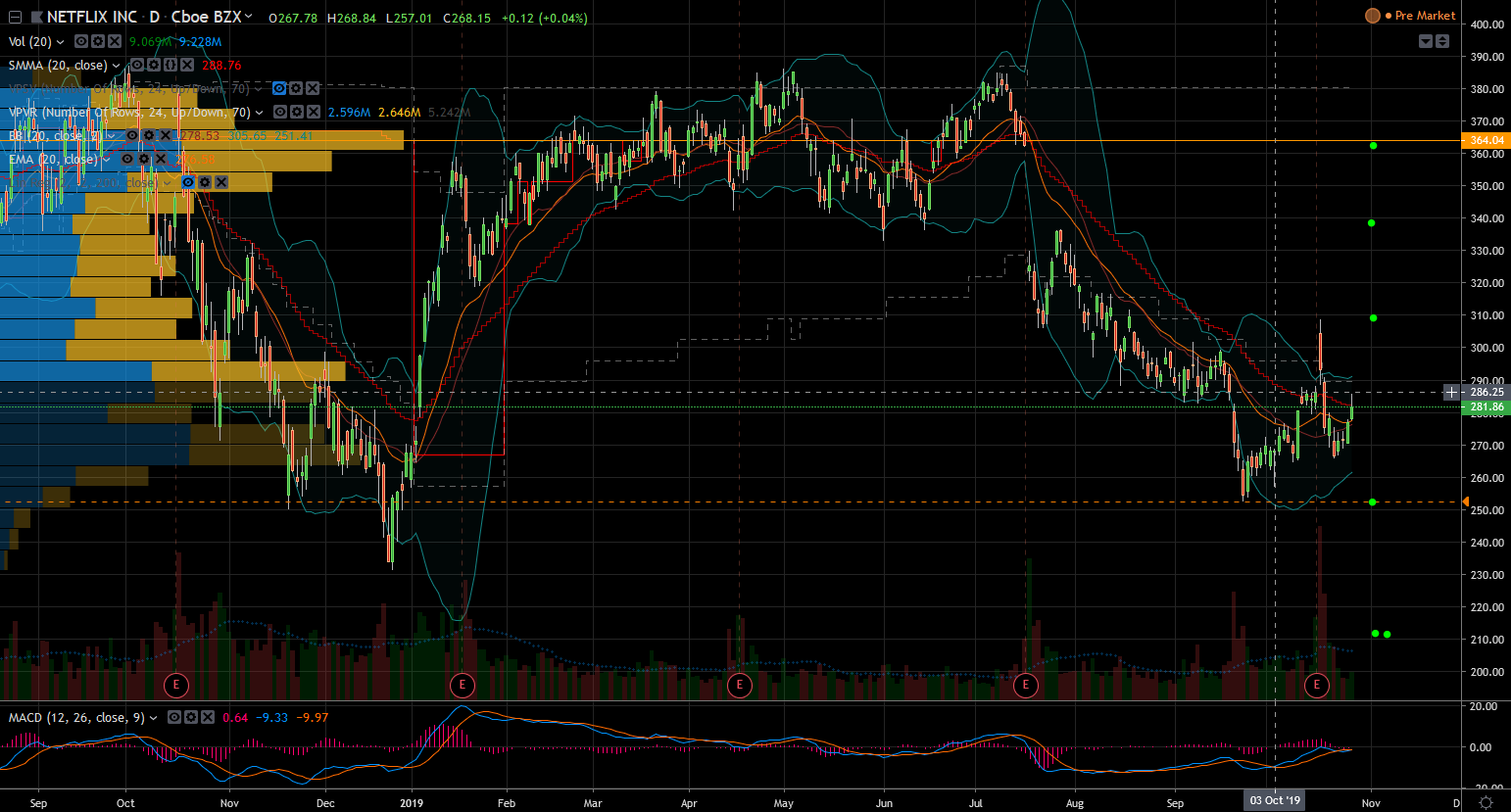
Task: Show the hidden VPSV indicator
Action: pyautogui.click(x=279, y=88)
